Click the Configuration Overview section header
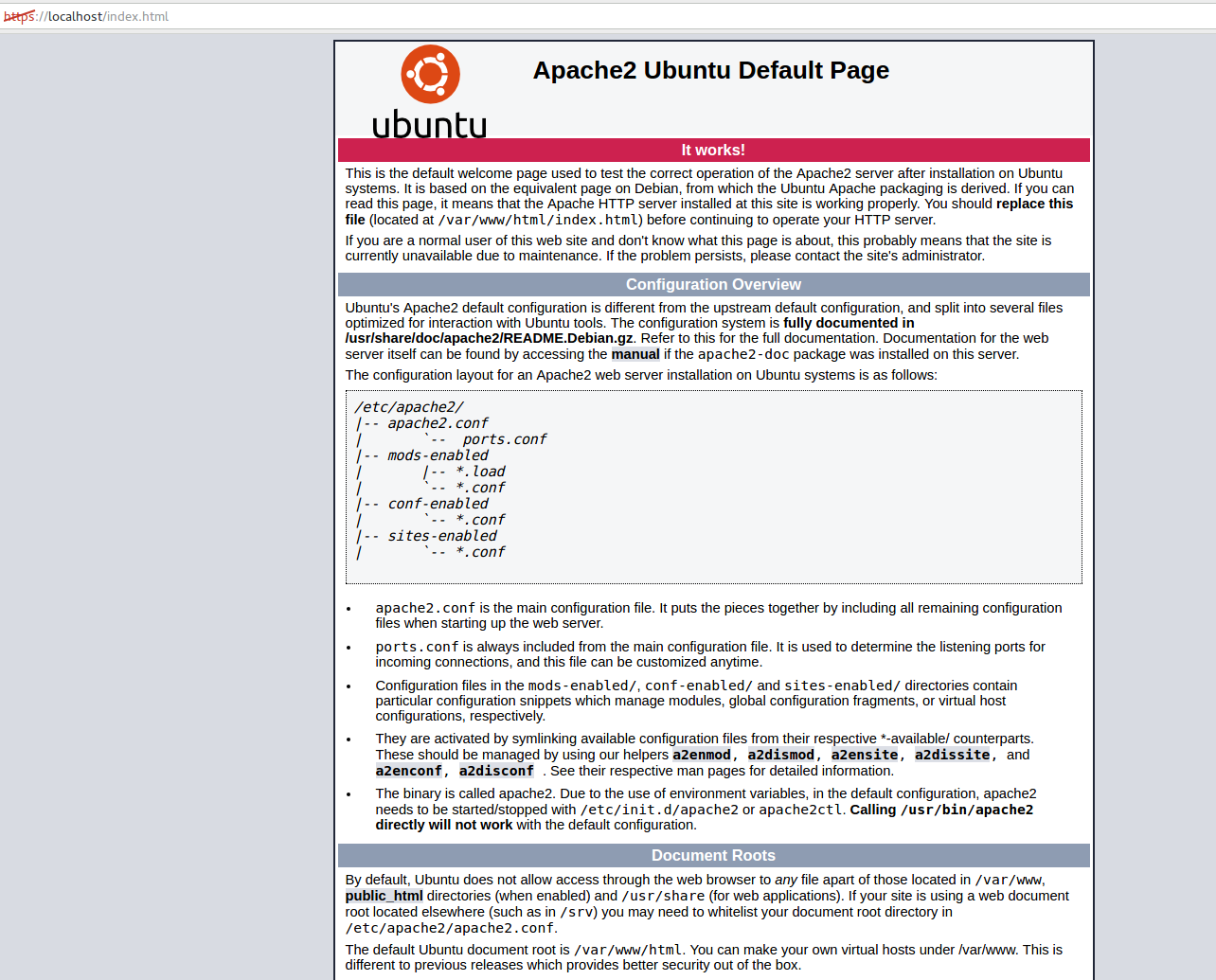This screenshot has height=980, width=1216. pos(714,285)
